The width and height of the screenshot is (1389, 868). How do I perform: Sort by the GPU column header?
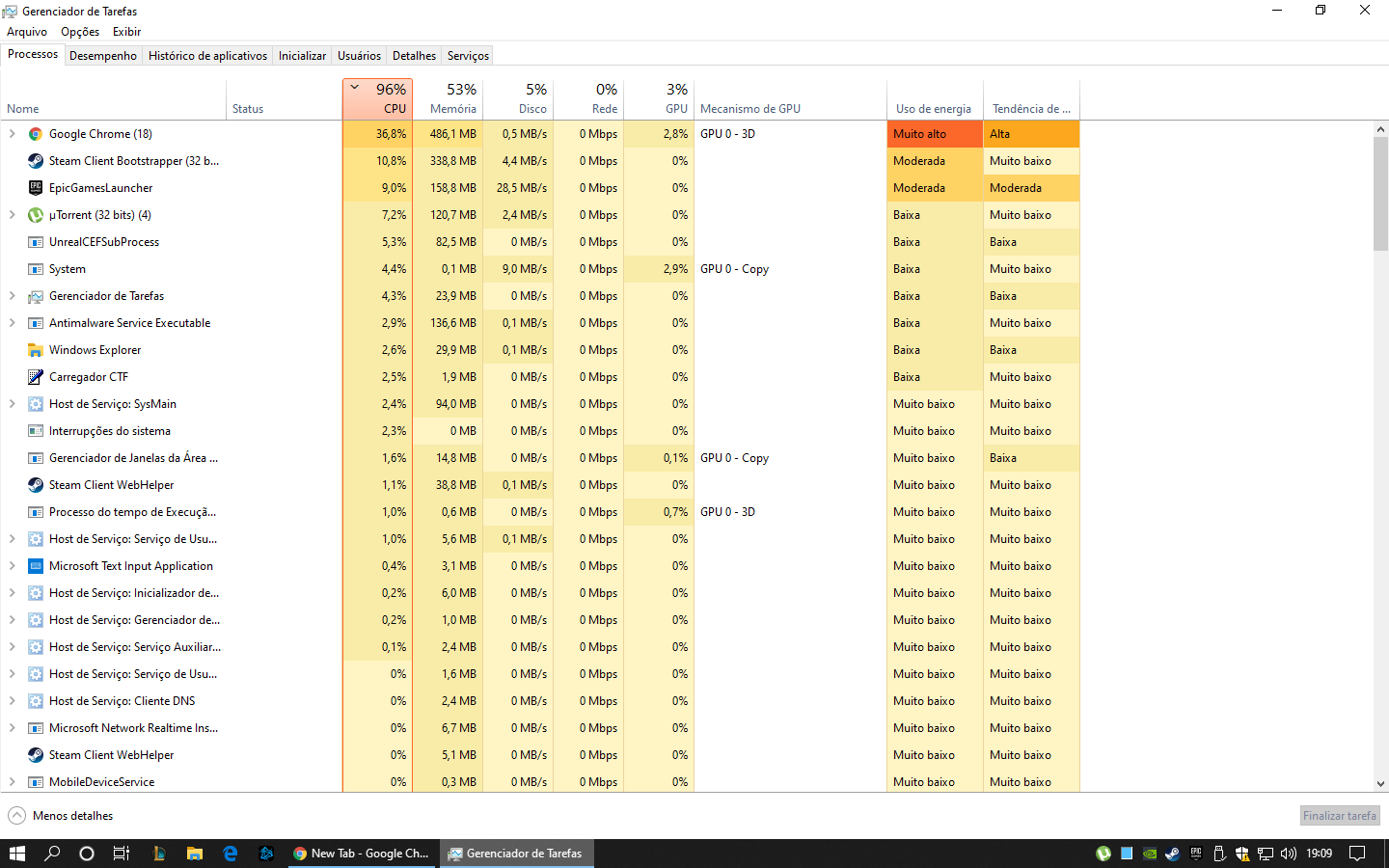659,99
